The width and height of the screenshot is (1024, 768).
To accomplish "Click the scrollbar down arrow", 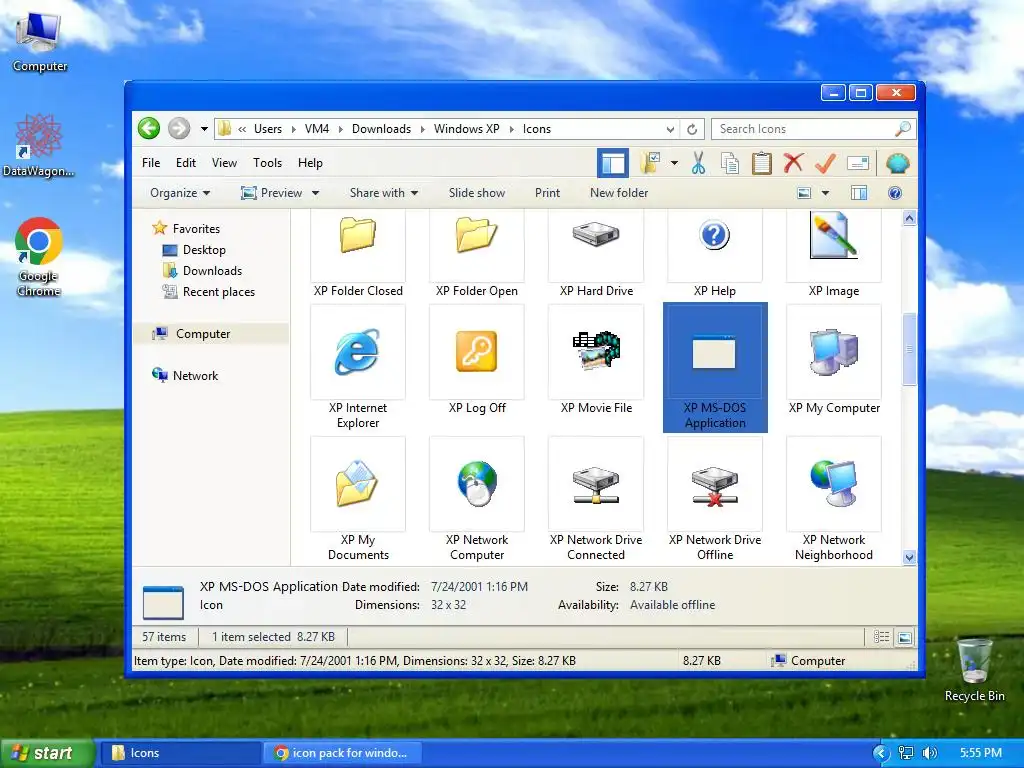I will 909,557.
